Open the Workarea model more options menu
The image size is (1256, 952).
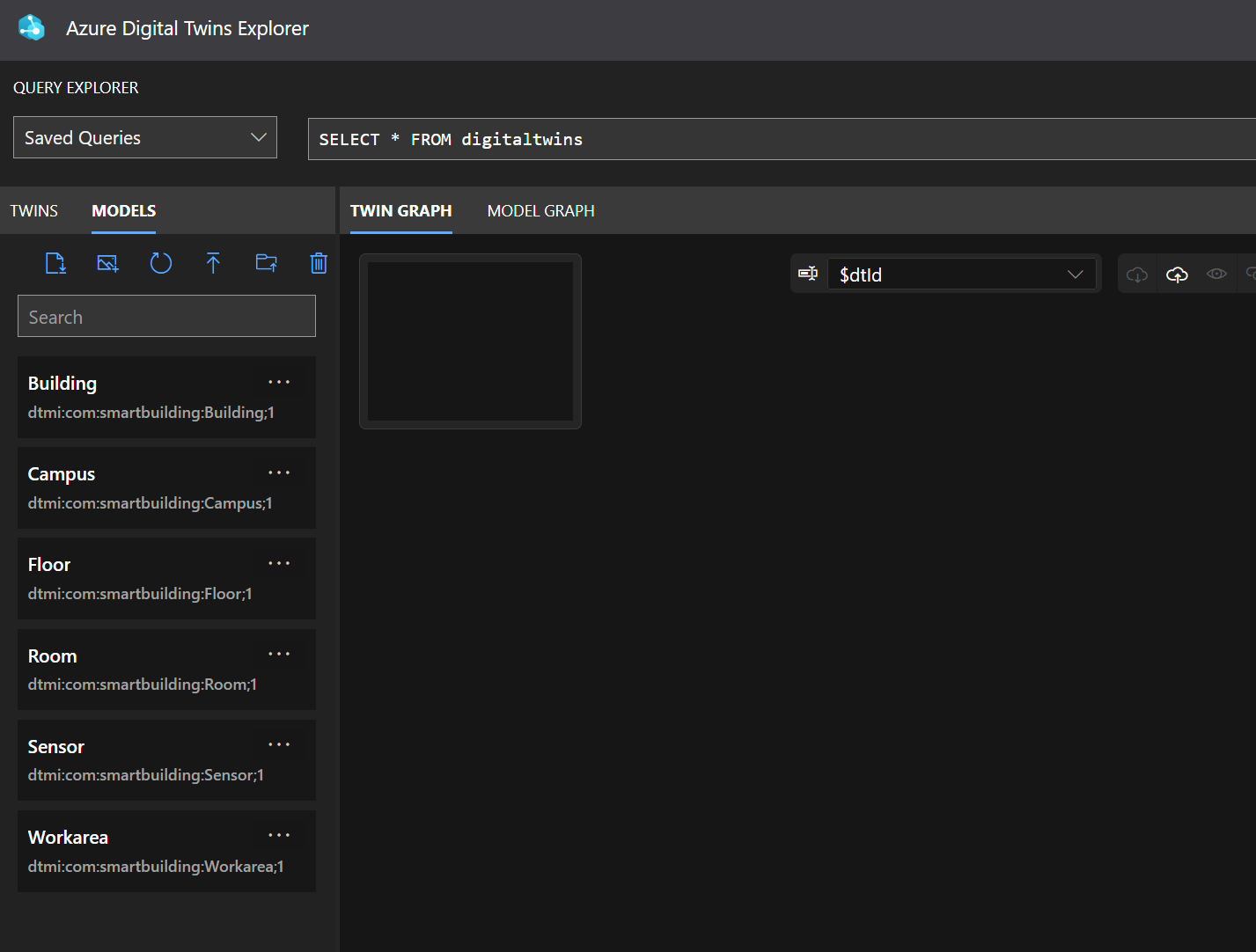click(x=279, y=835)
